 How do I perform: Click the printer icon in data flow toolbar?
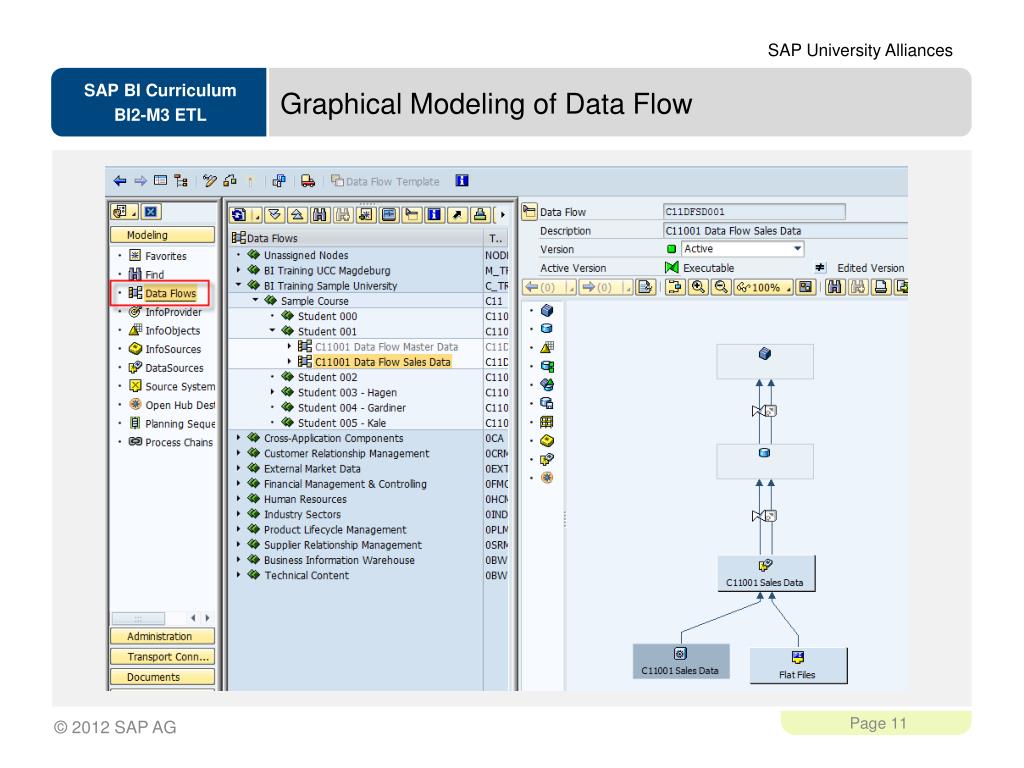coord(880,287)
